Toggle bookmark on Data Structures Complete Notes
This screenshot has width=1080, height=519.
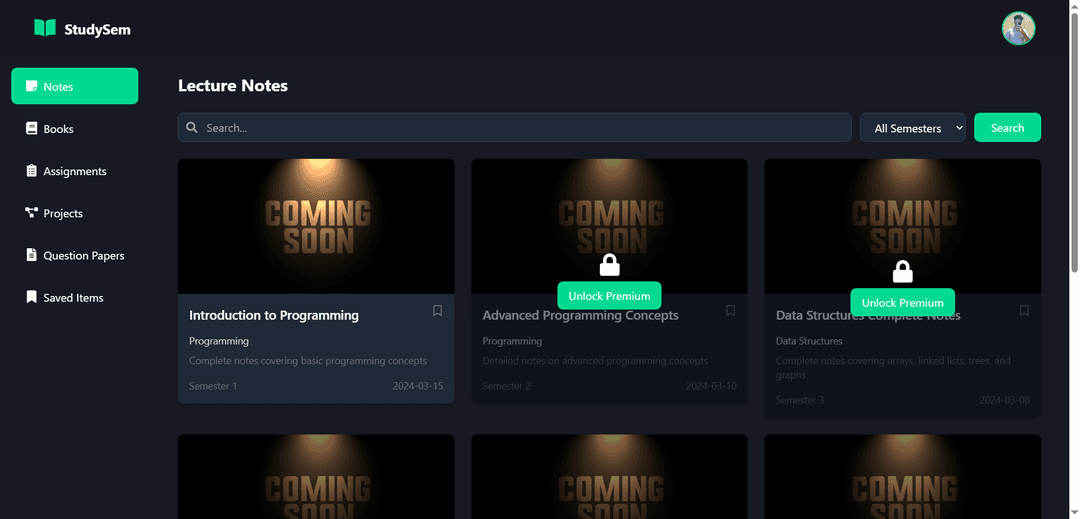tap(1024, 311)
